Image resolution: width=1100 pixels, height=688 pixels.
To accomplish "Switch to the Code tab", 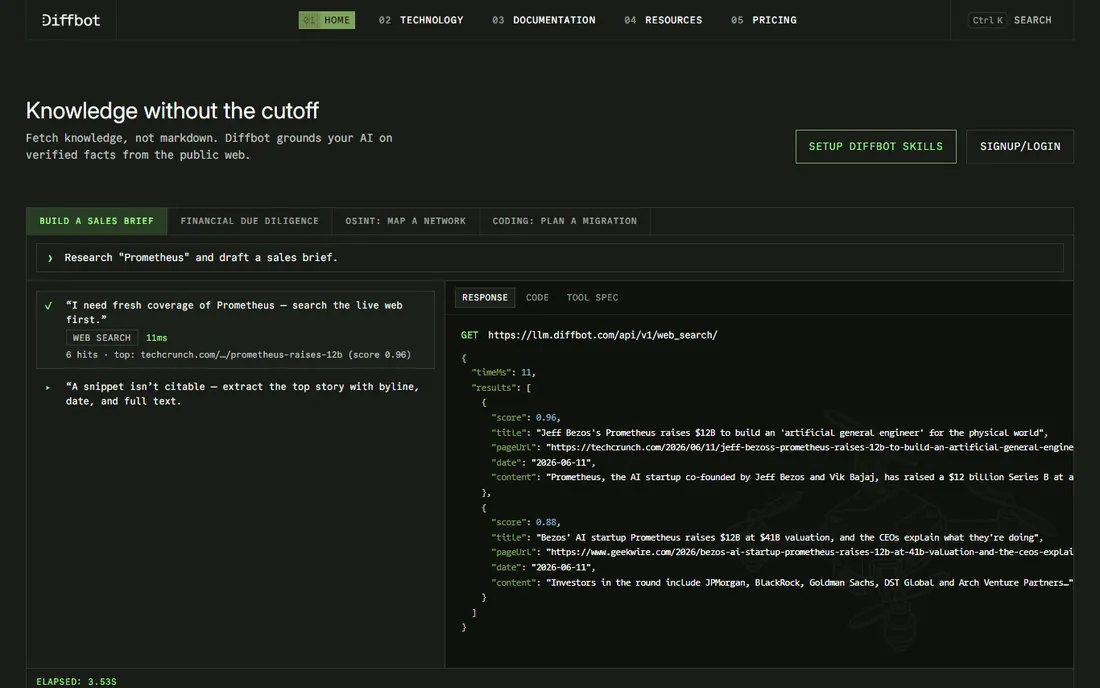I will [x=537, y=297].
